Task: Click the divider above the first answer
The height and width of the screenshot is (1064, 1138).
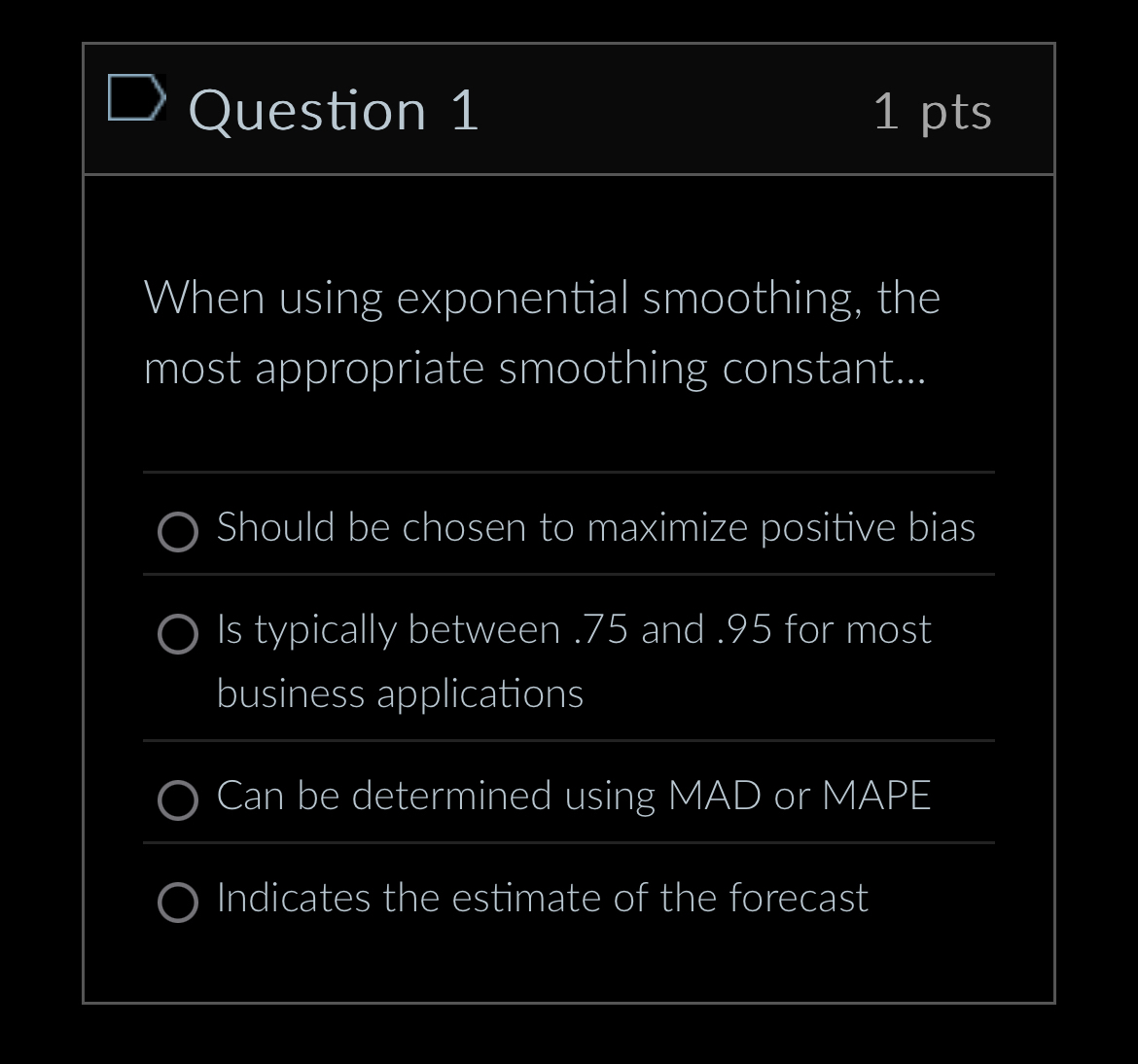Action: (568, 474)
